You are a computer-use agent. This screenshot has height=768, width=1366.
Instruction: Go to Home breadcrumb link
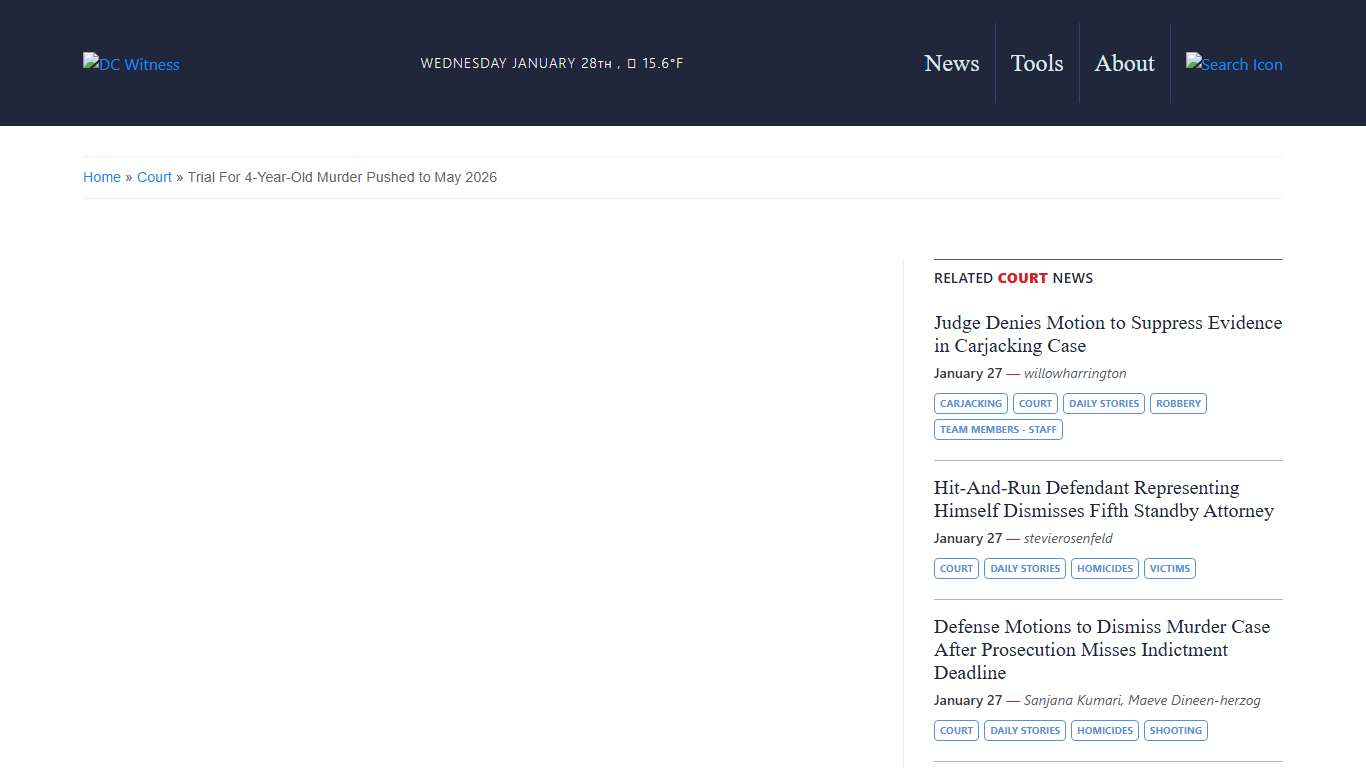pos(102,177)
